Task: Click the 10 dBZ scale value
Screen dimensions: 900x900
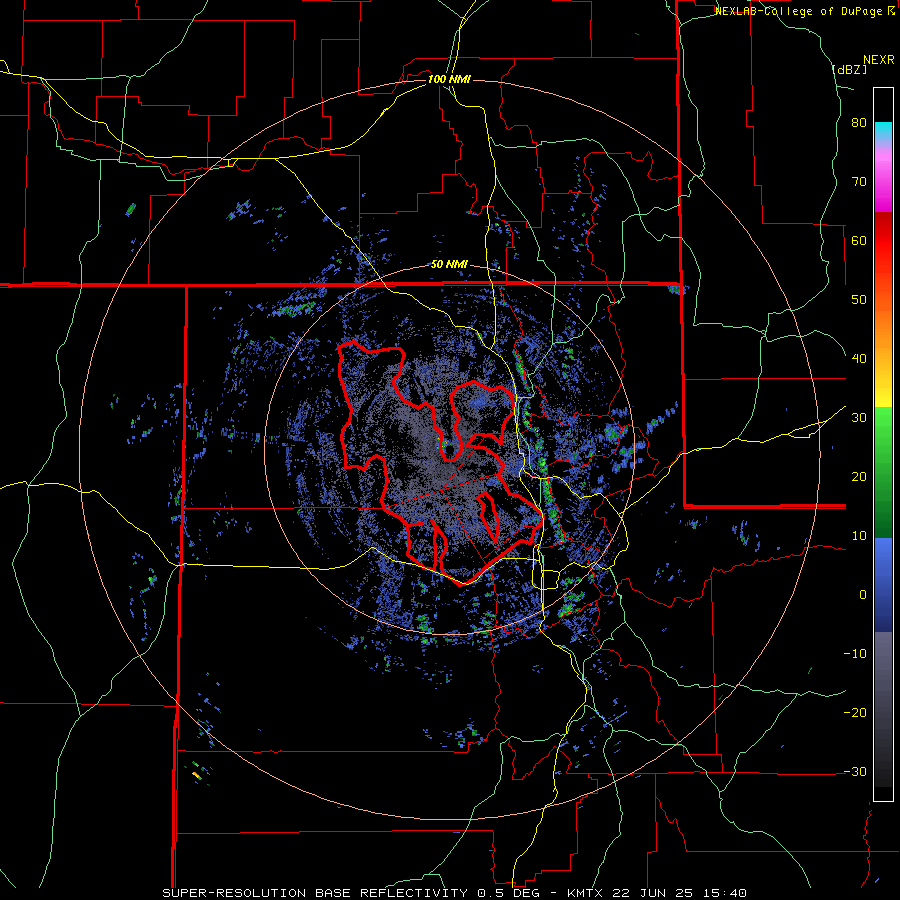Action: coord(859,536)
